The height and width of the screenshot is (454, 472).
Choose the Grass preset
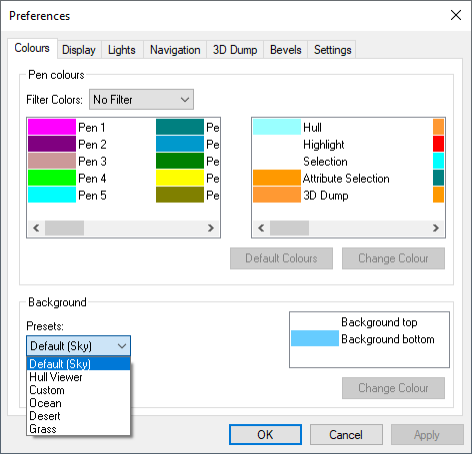(78, 429)
